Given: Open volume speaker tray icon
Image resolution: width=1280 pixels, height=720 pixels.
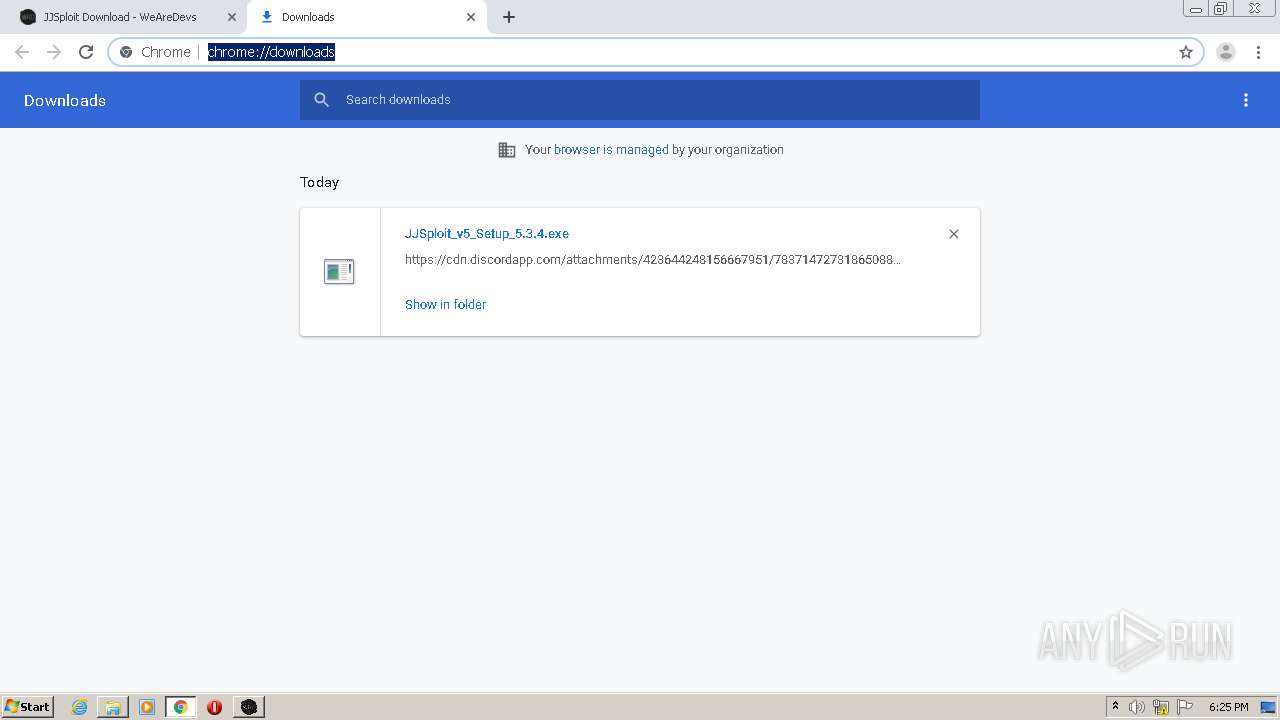Looking at the screenshot, I should coord(1137,707).
